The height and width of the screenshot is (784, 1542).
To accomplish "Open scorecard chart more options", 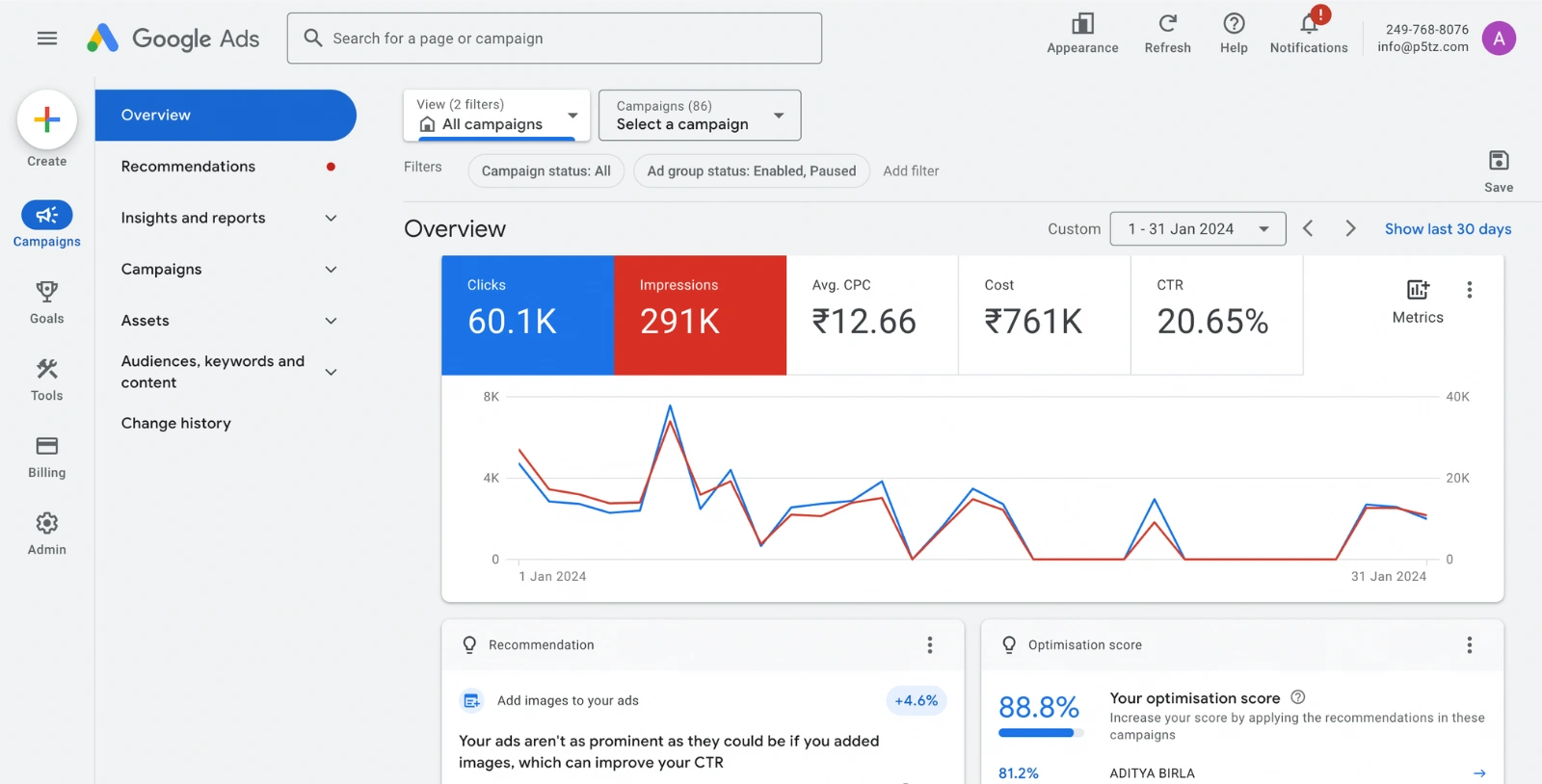I will [1469, 290].
